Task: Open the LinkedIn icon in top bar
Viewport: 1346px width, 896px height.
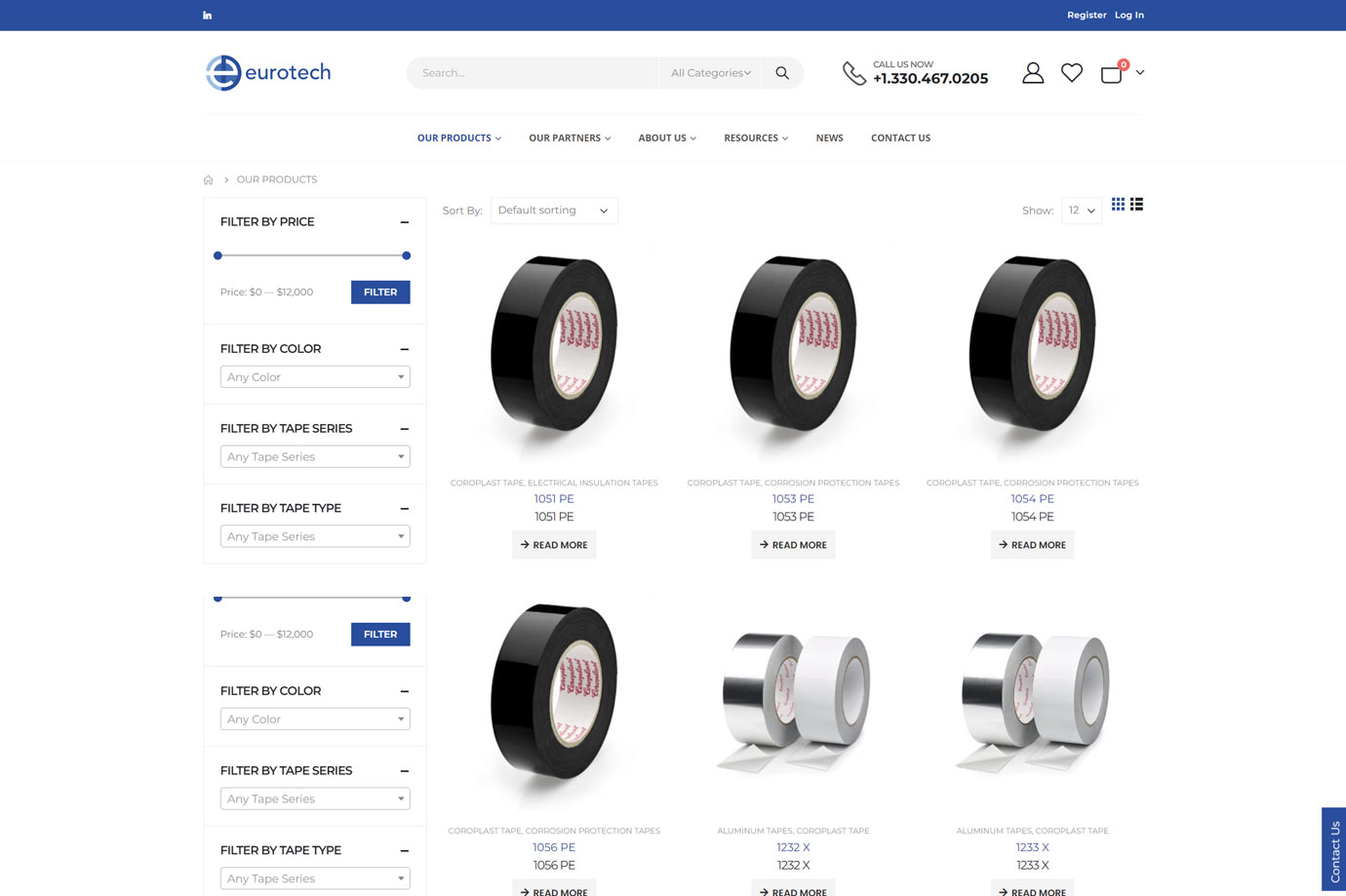Action: [207, 16]
